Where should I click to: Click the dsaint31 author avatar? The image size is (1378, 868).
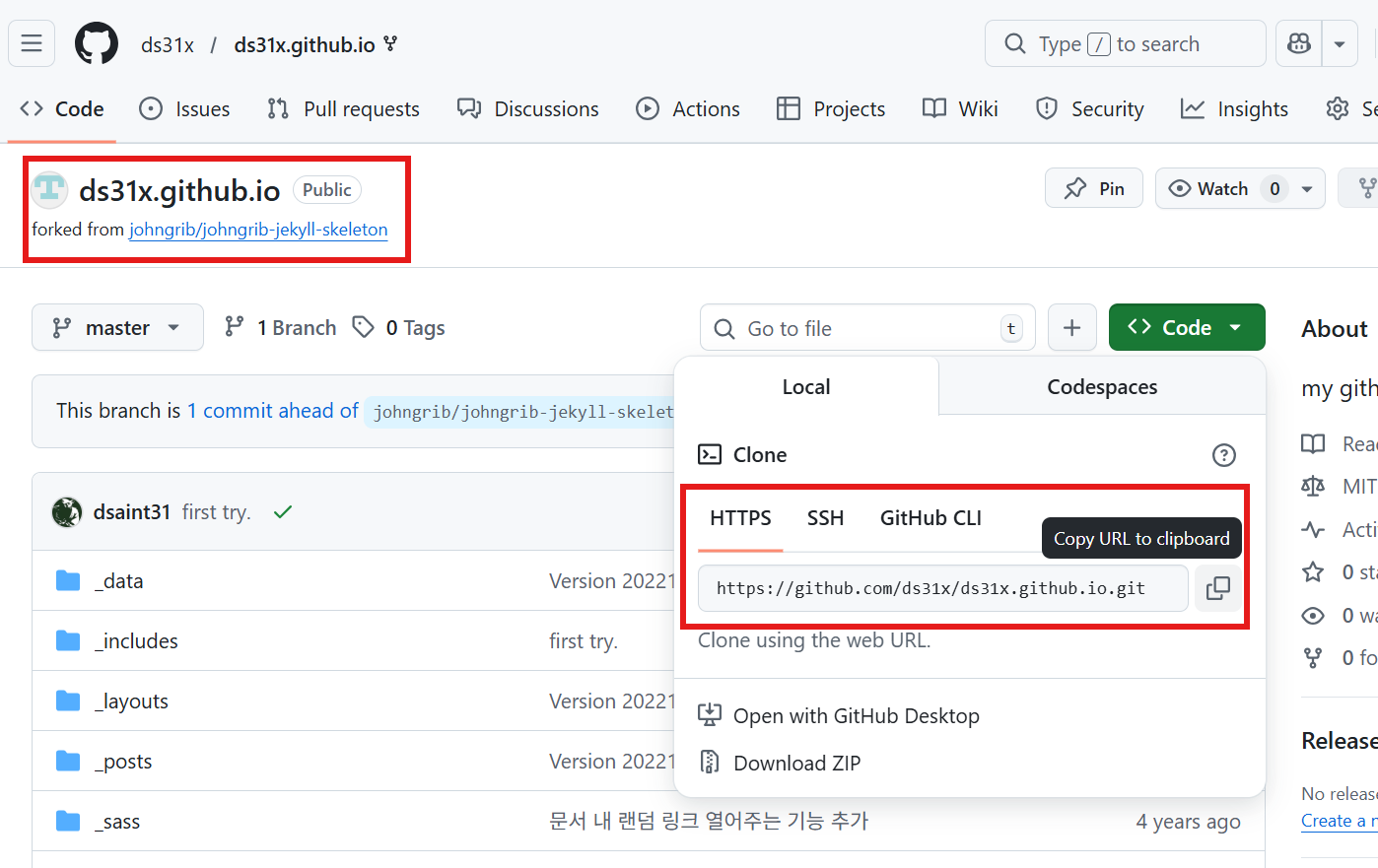(67, 512)
